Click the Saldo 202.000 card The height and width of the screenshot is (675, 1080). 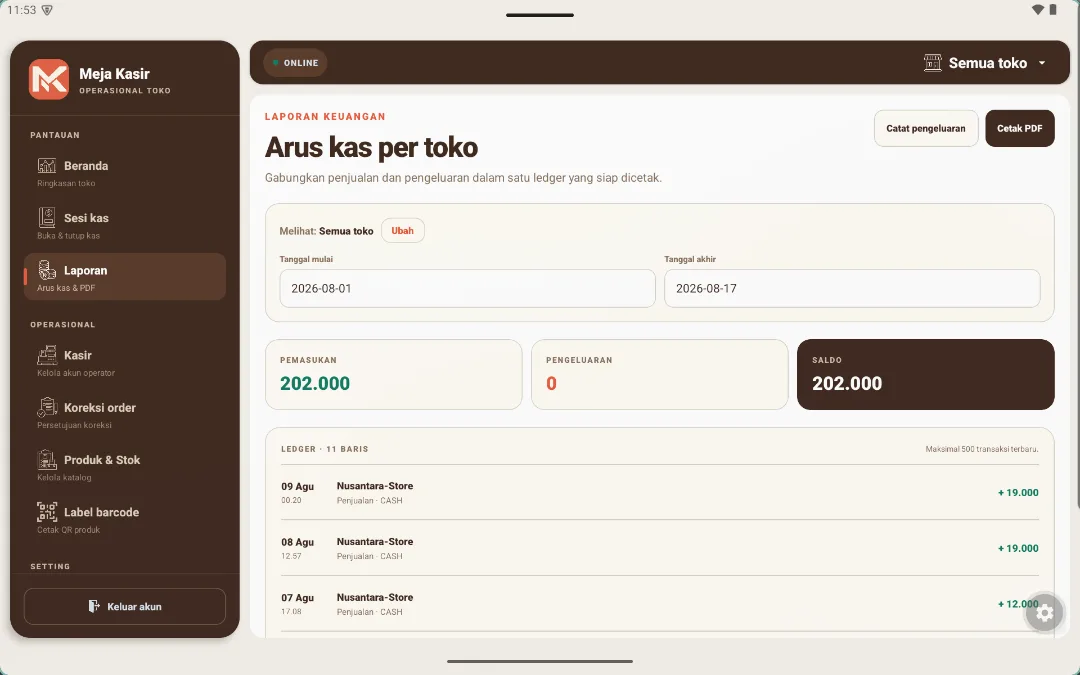925,374
